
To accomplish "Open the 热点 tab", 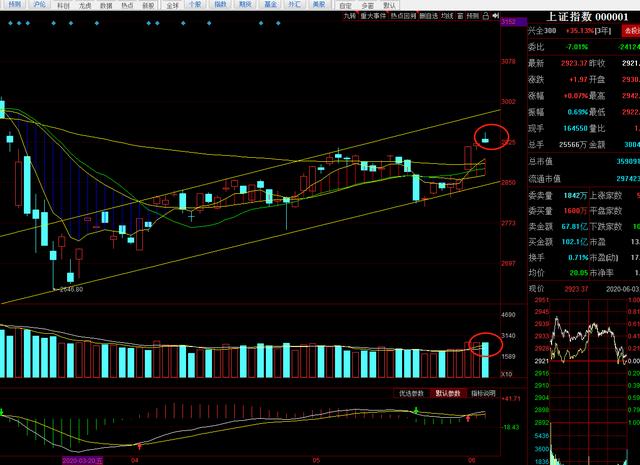I will pos(127,5).
